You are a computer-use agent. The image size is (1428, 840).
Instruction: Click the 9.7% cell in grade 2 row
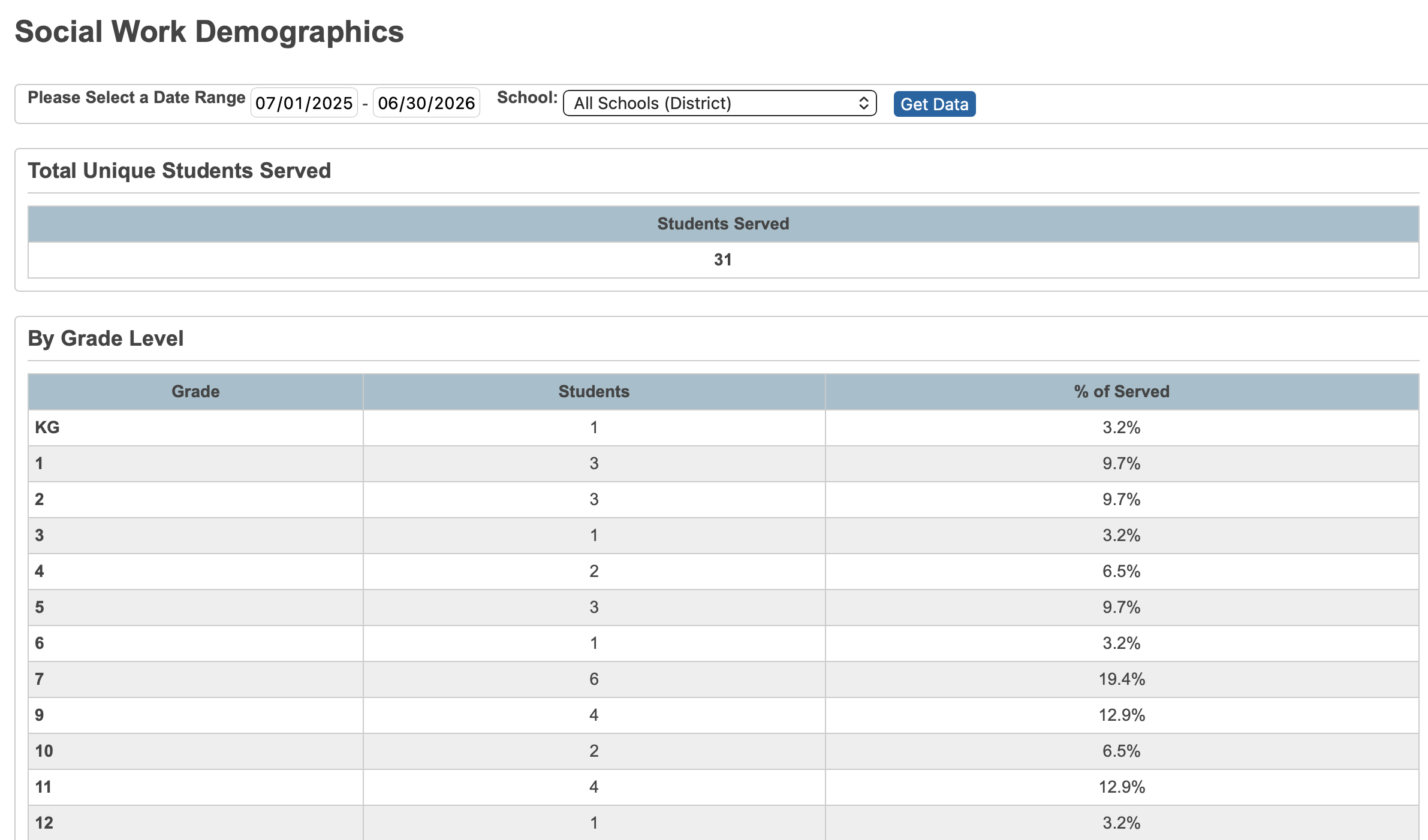pyautogui.click(x=1122, y=499)
